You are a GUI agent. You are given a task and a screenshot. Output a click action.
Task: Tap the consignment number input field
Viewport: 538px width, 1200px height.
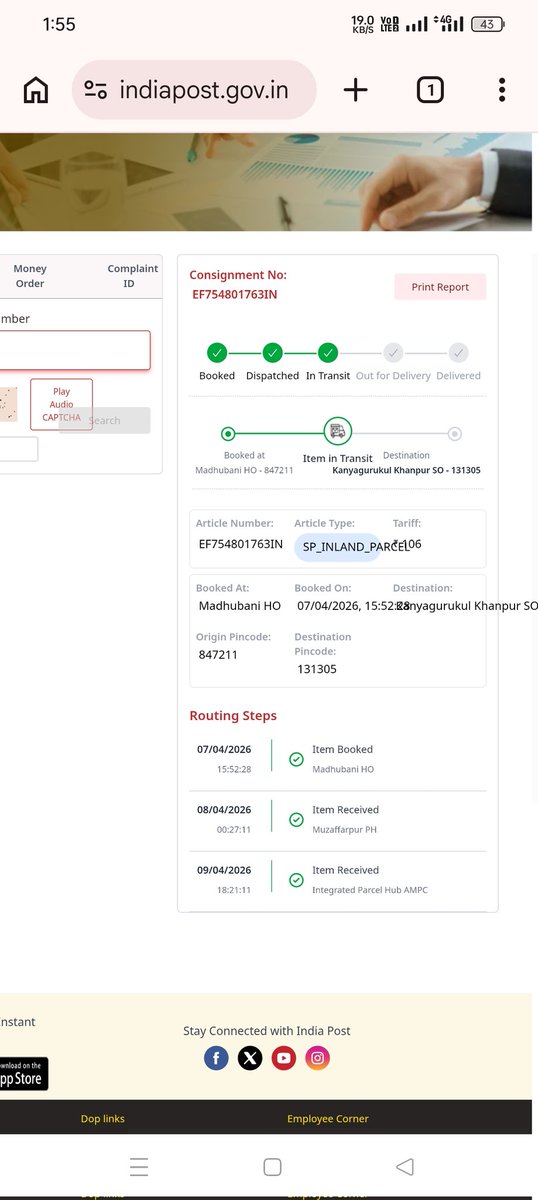point(75,350)
